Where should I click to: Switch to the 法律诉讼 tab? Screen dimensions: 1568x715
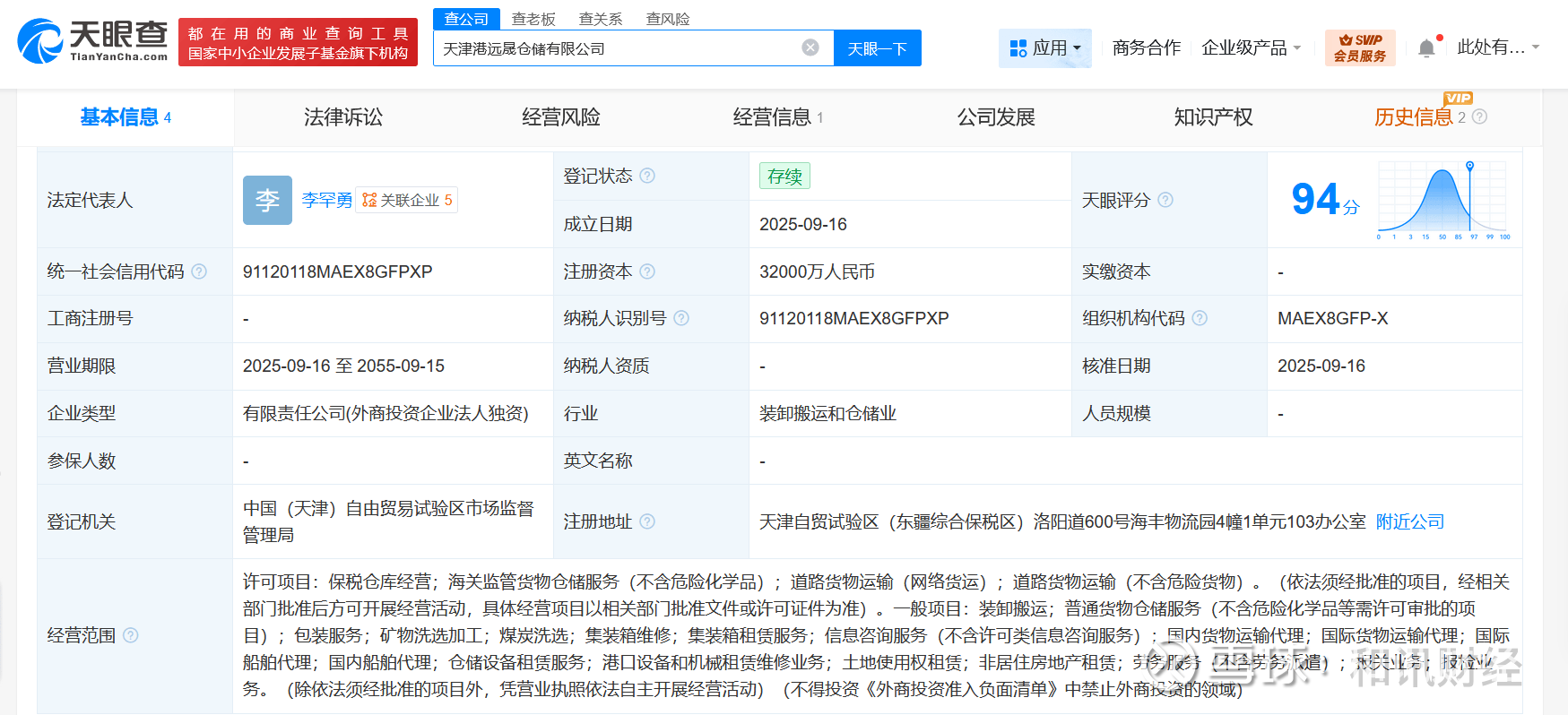343,117
